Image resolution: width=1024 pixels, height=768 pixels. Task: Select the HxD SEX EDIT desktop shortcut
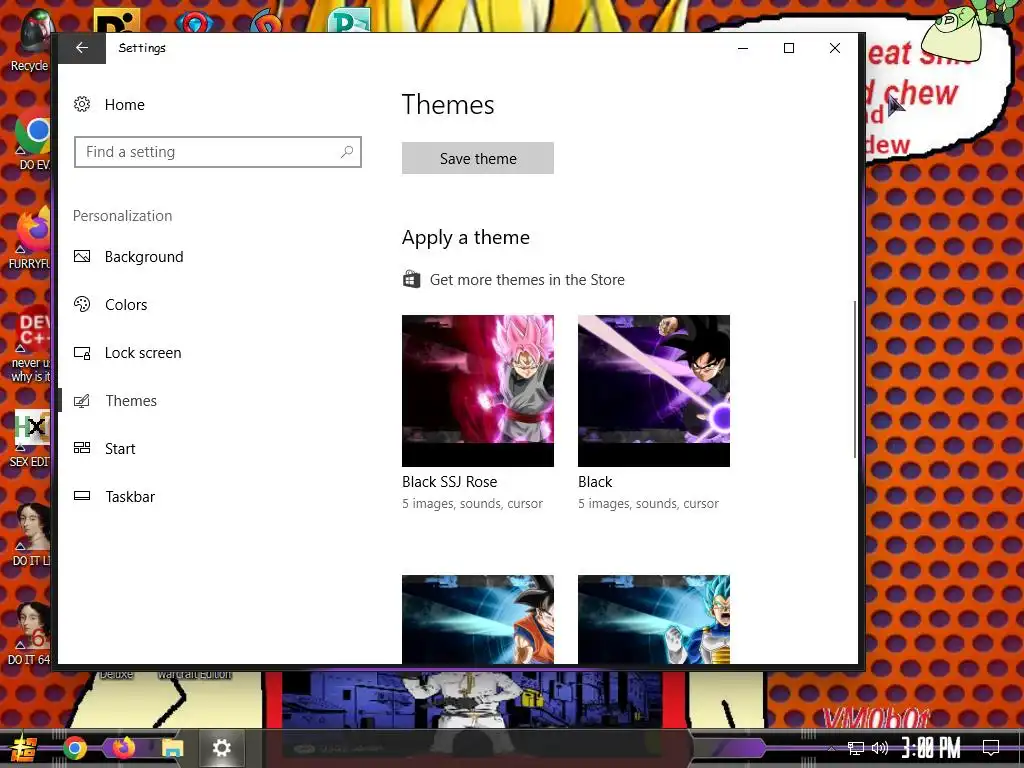(31, 439)
